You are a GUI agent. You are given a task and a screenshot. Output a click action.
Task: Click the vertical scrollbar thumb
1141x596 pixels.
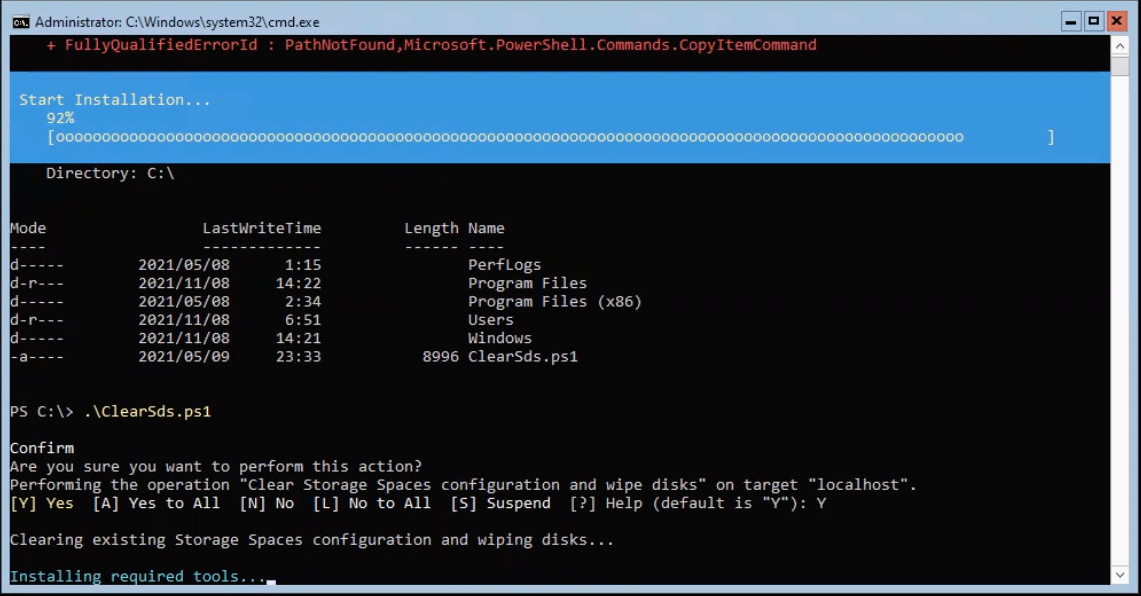click(1120, 65)
